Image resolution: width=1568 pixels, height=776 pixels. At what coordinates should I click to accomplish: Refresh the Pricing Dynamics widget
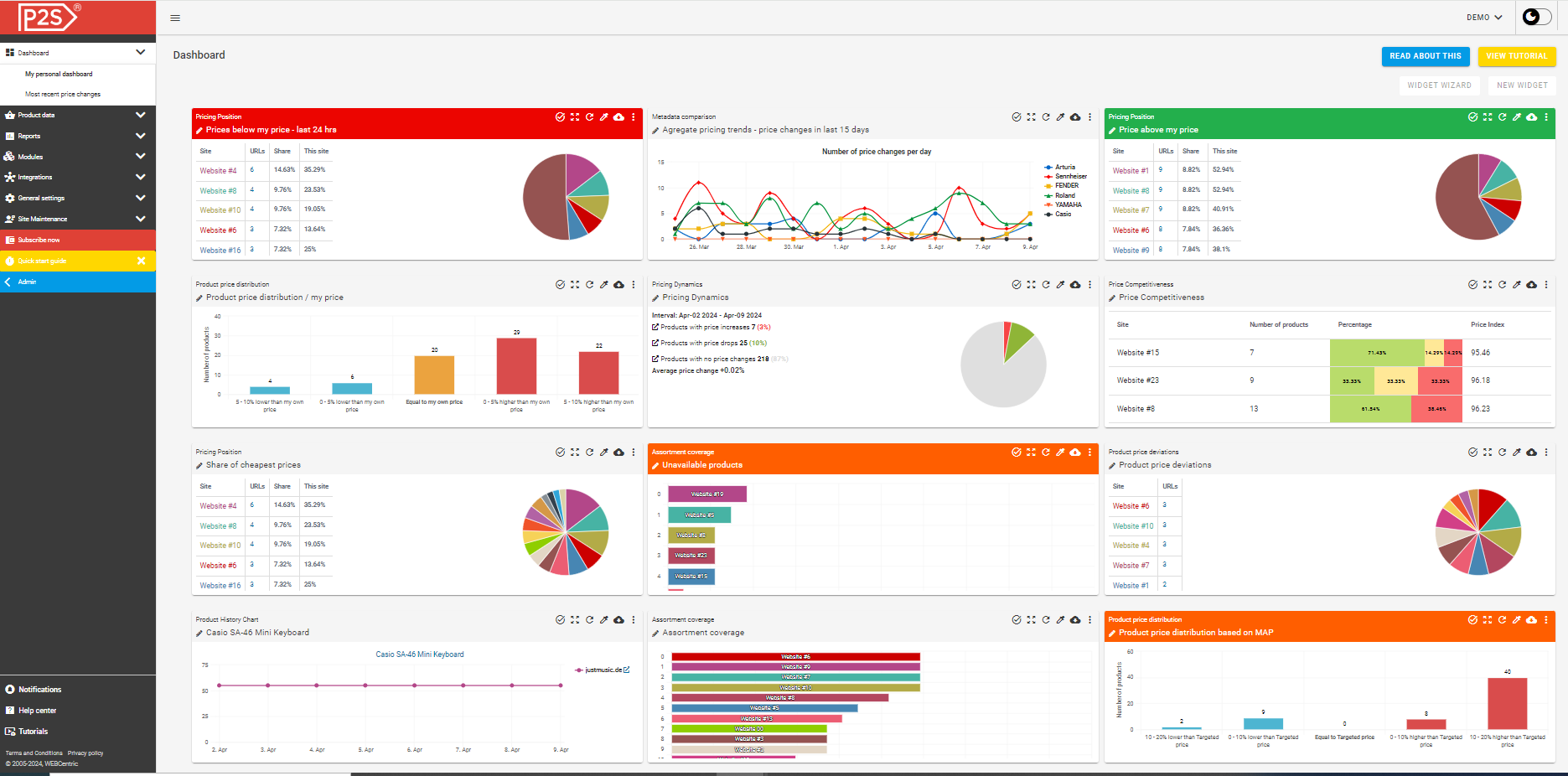click(x=1046, y=285)
